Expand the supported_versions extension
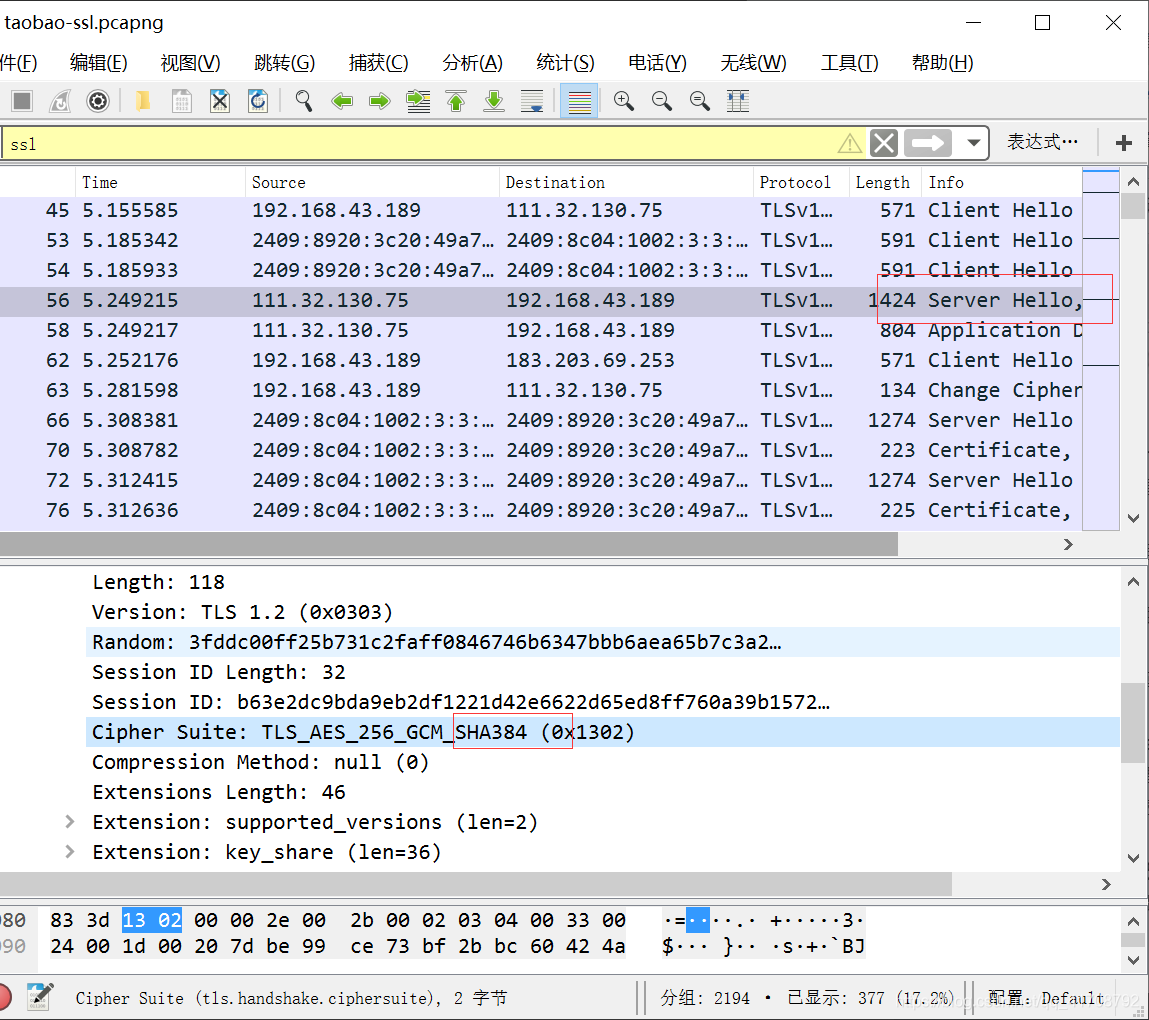Image resolution: width=1149 pixels, height=1020 pixels. tap(70, 822)
